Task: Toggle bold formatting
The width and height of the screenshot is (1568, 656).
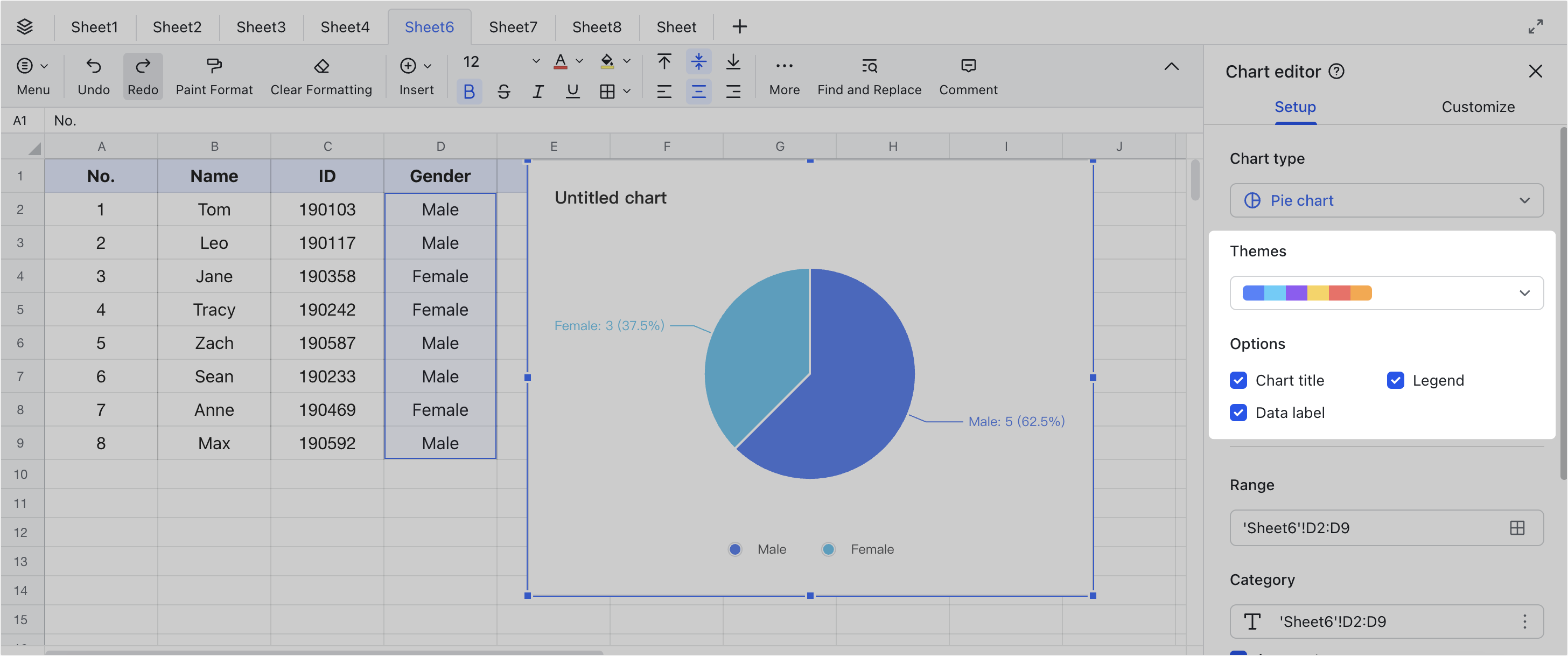Action: click(468, 92)
